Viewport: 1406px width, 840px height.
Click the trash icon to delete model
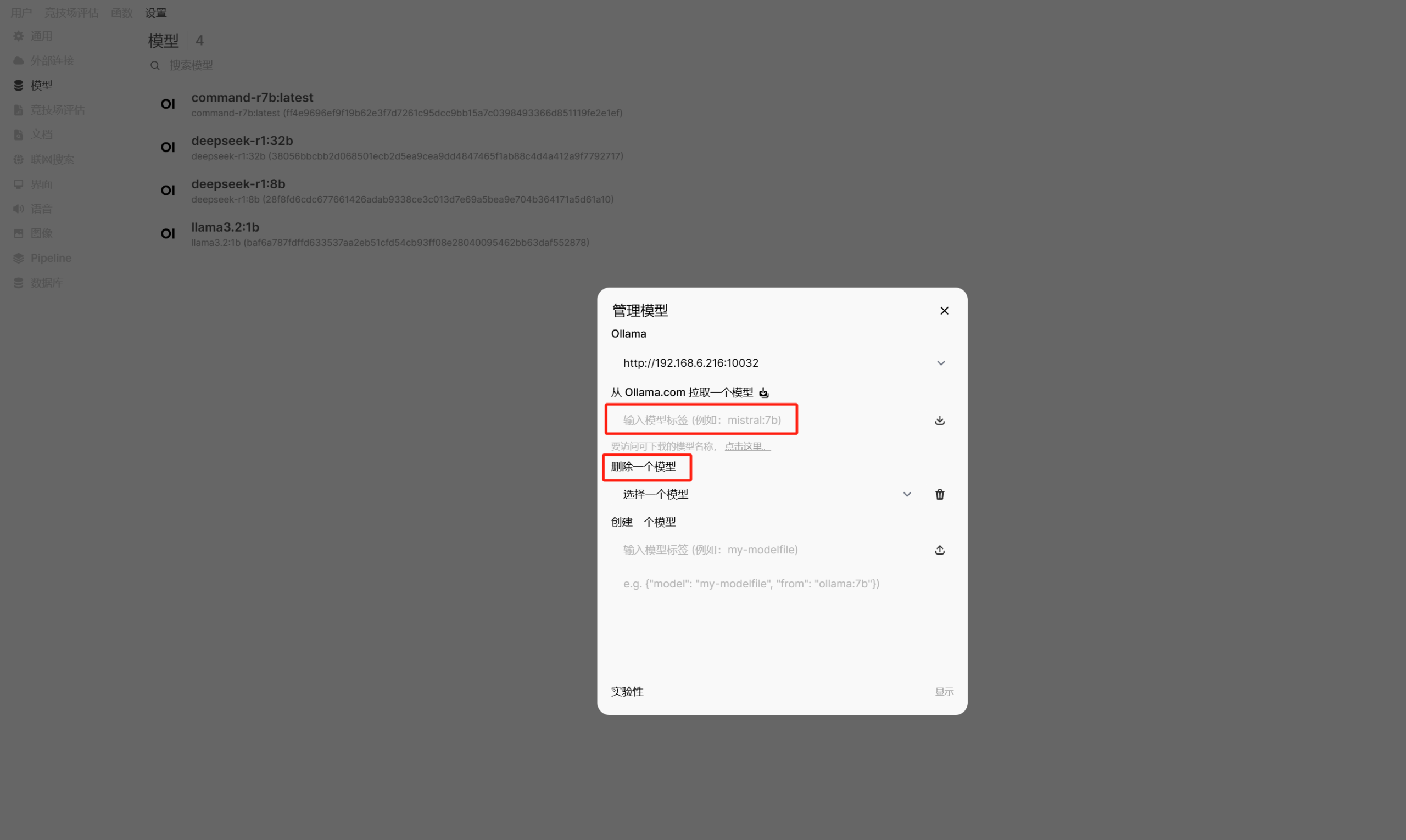[x=939, y=494]
